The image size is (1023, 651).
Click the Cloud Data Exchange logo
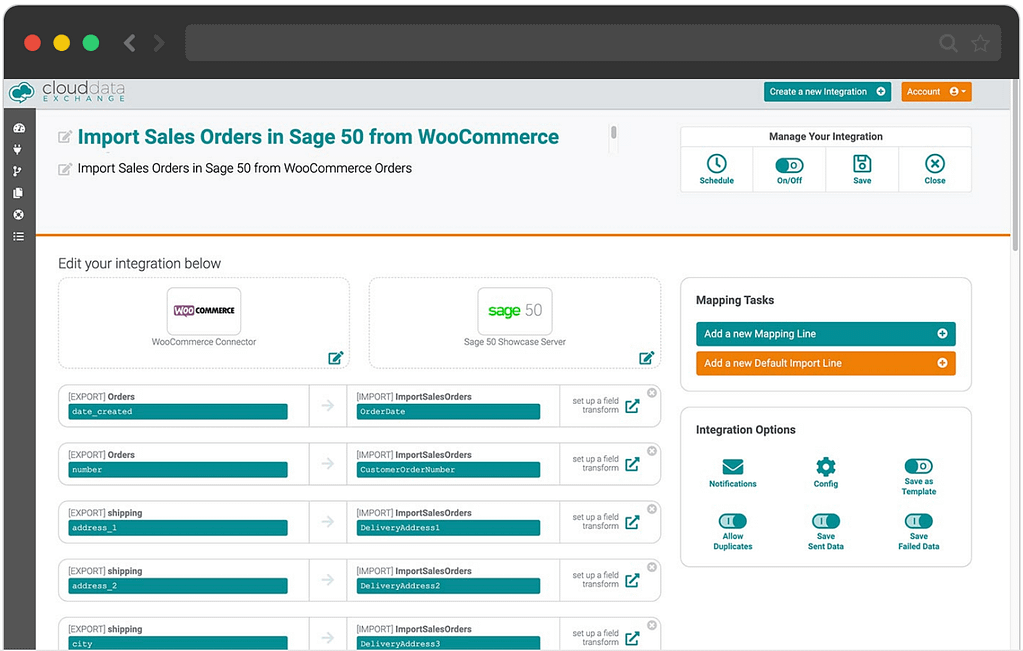point(67,92)
